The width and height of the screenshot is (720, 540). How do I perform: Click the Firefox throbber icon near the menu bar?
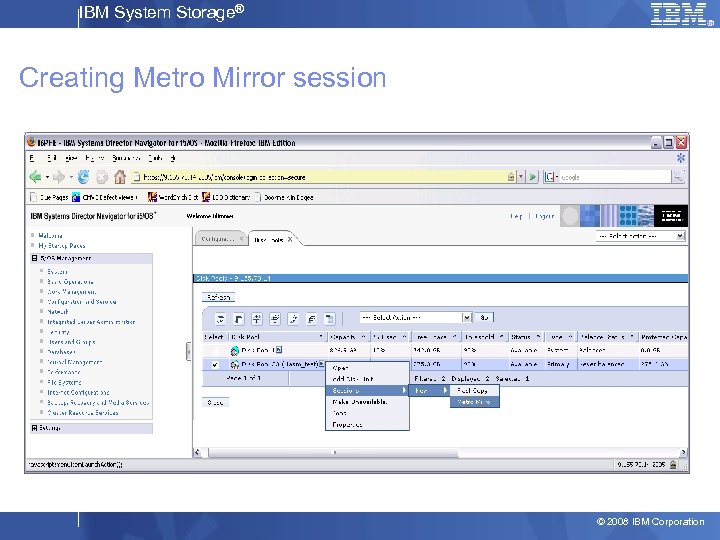coord(681,158)
